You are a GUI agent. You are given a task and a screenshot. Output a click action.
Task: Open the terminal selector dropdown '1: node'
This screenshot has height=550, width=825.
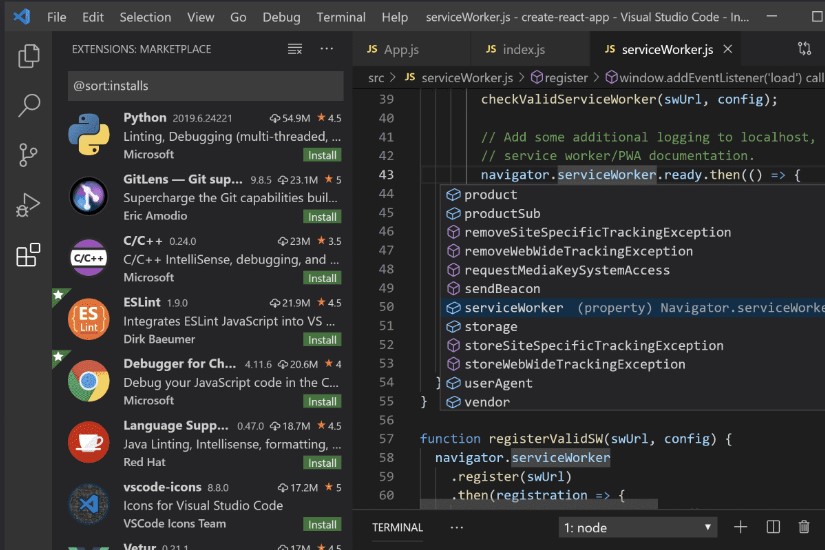637,527
